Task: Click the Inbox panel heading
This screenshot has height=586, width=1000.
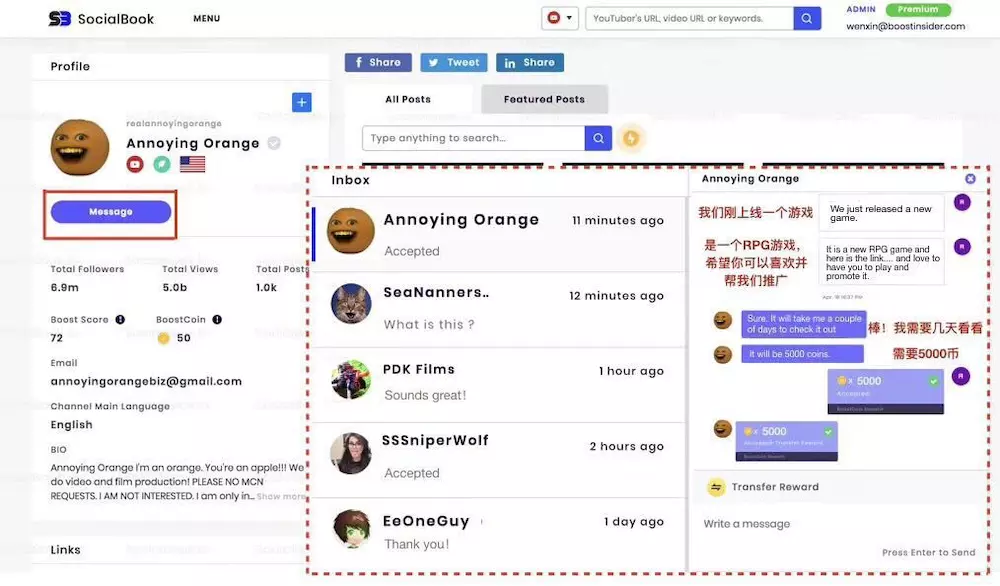Action: click(x=350, y=180)
